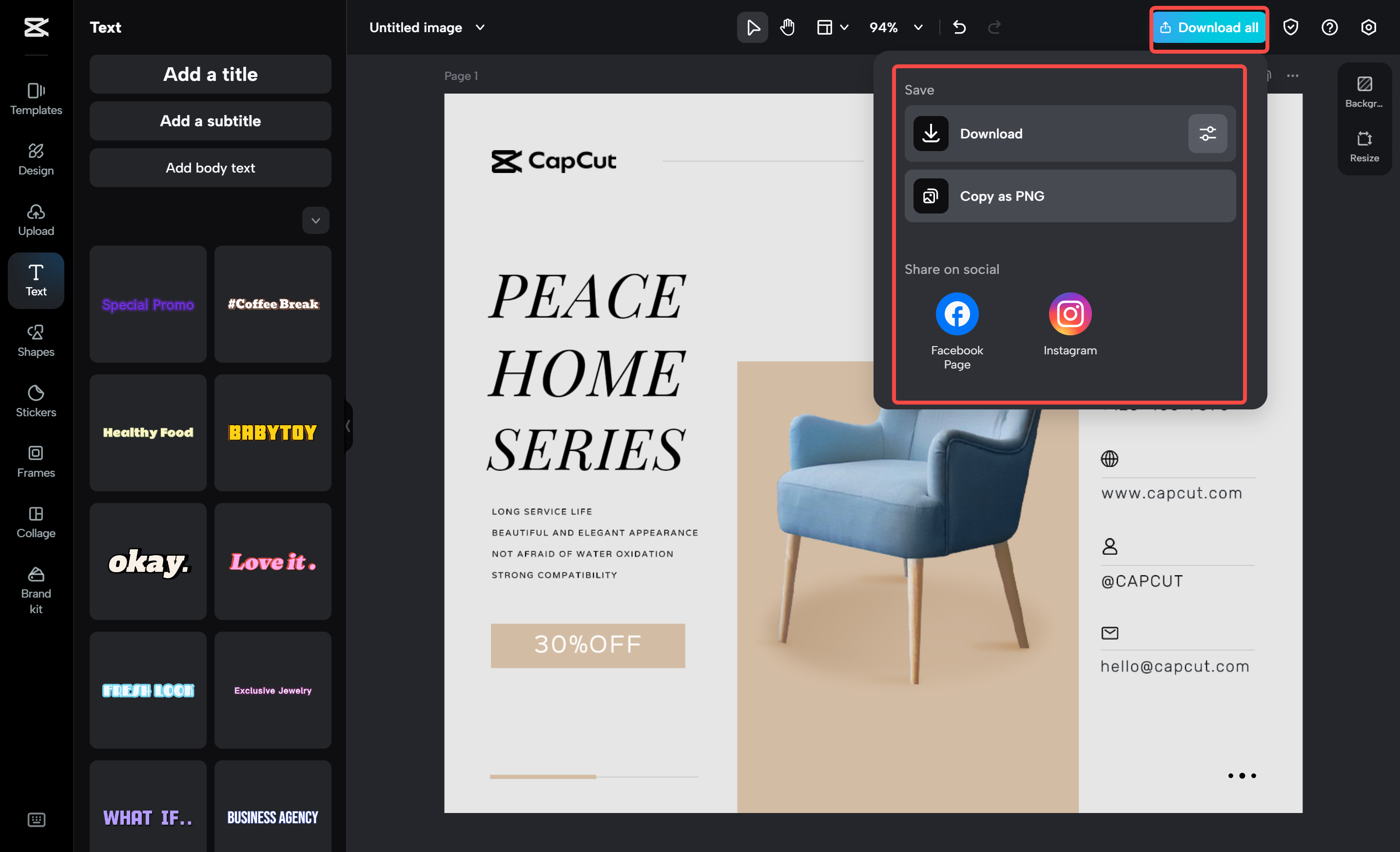Switch to the Text tab in sidebar
The width and height of the screenshot is (1400, 852).
coord(35,280)
